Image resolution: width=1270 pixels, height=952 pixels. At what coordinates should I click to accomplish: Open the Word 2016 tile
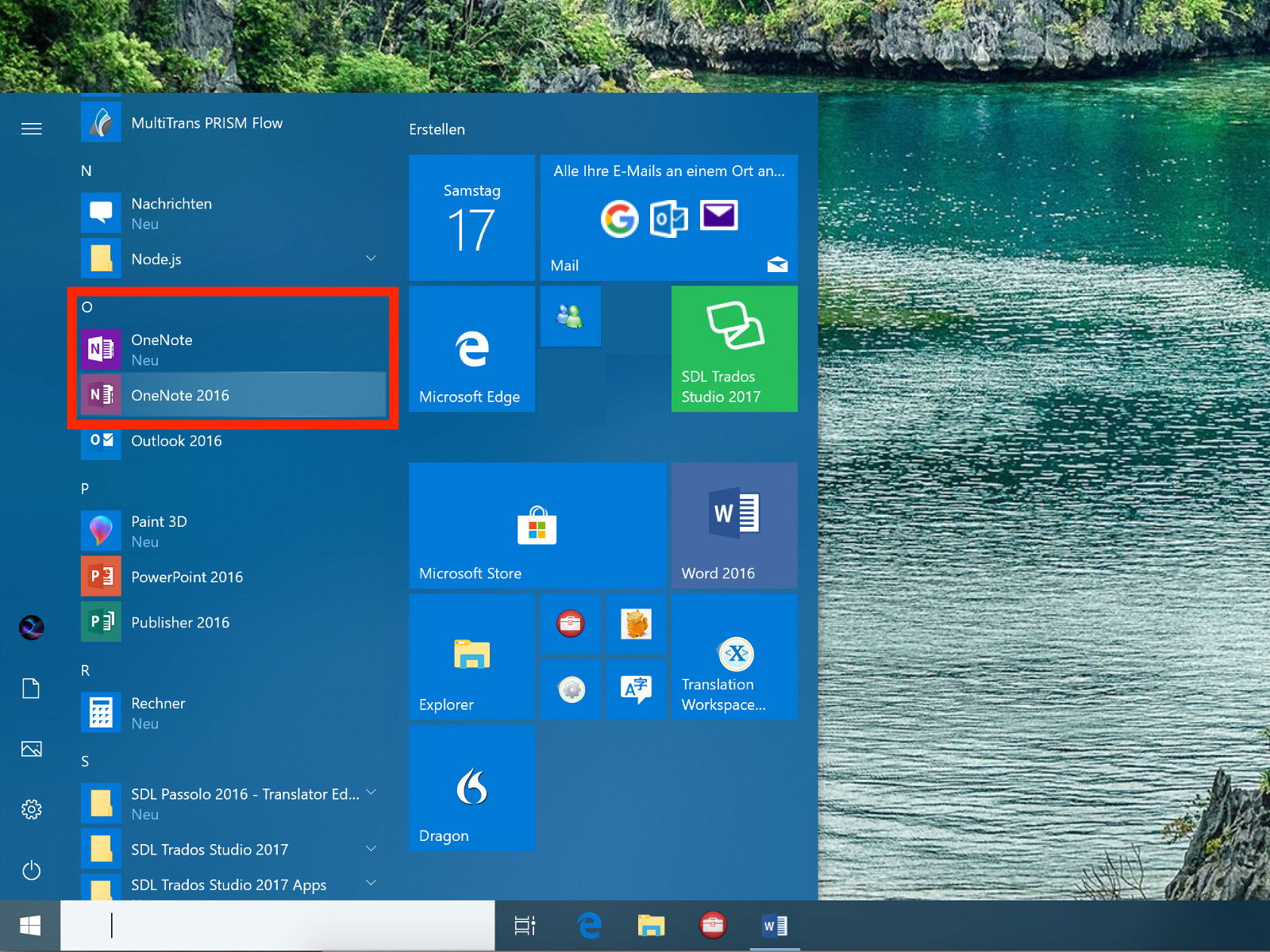pos(734,526)
